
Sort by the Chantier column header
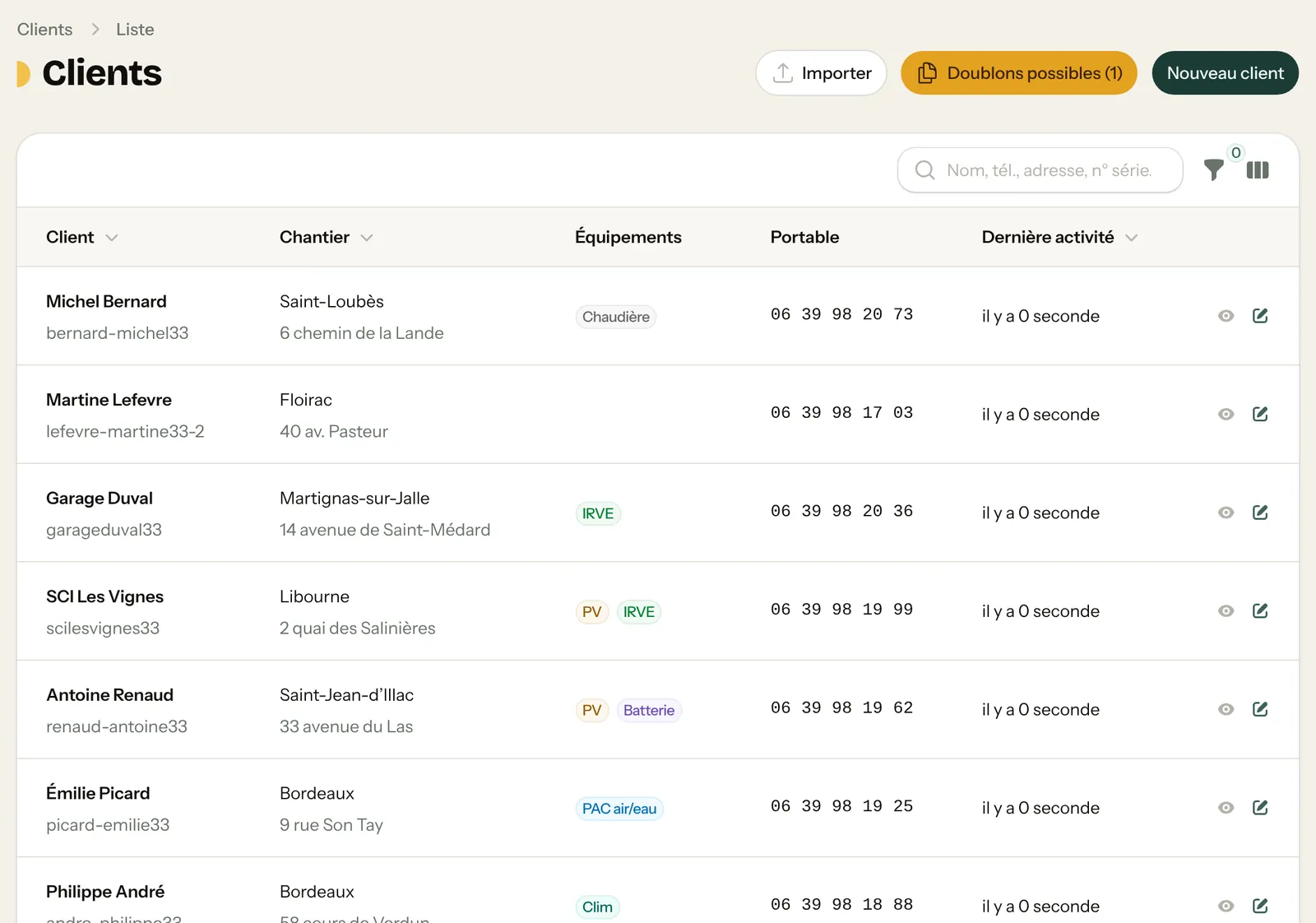(327, 237)
